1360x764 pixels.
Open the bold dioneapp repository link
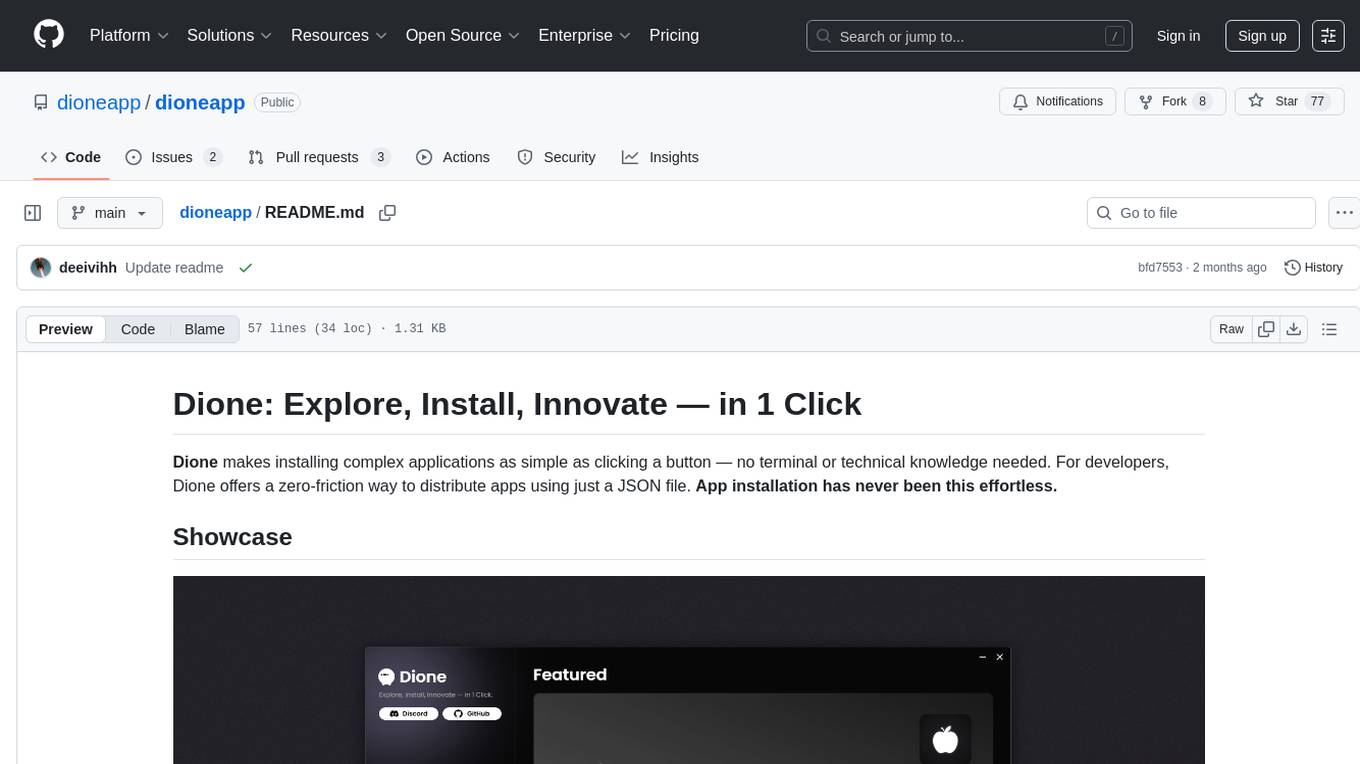(200, 102)
